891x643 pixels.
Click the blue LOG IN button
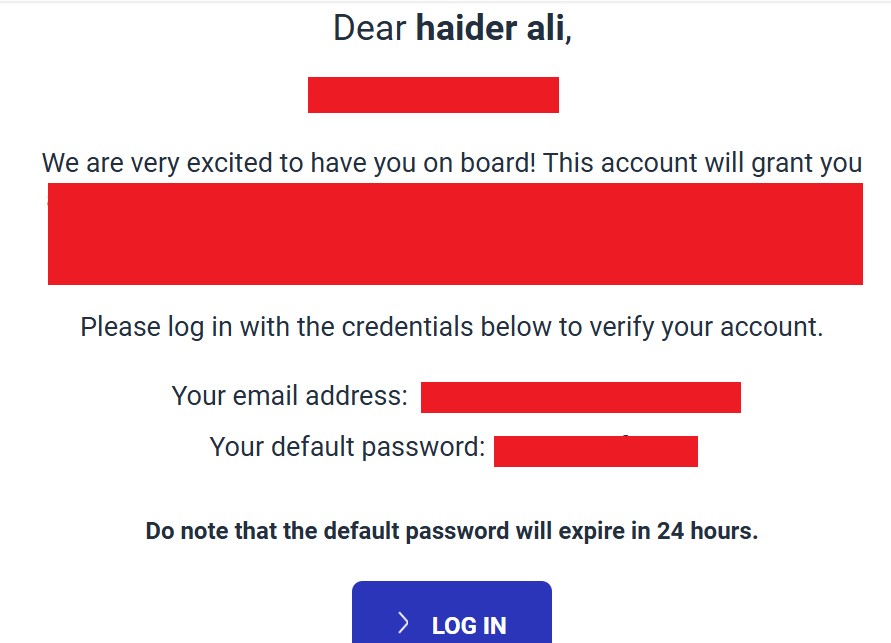pos(452,613)
